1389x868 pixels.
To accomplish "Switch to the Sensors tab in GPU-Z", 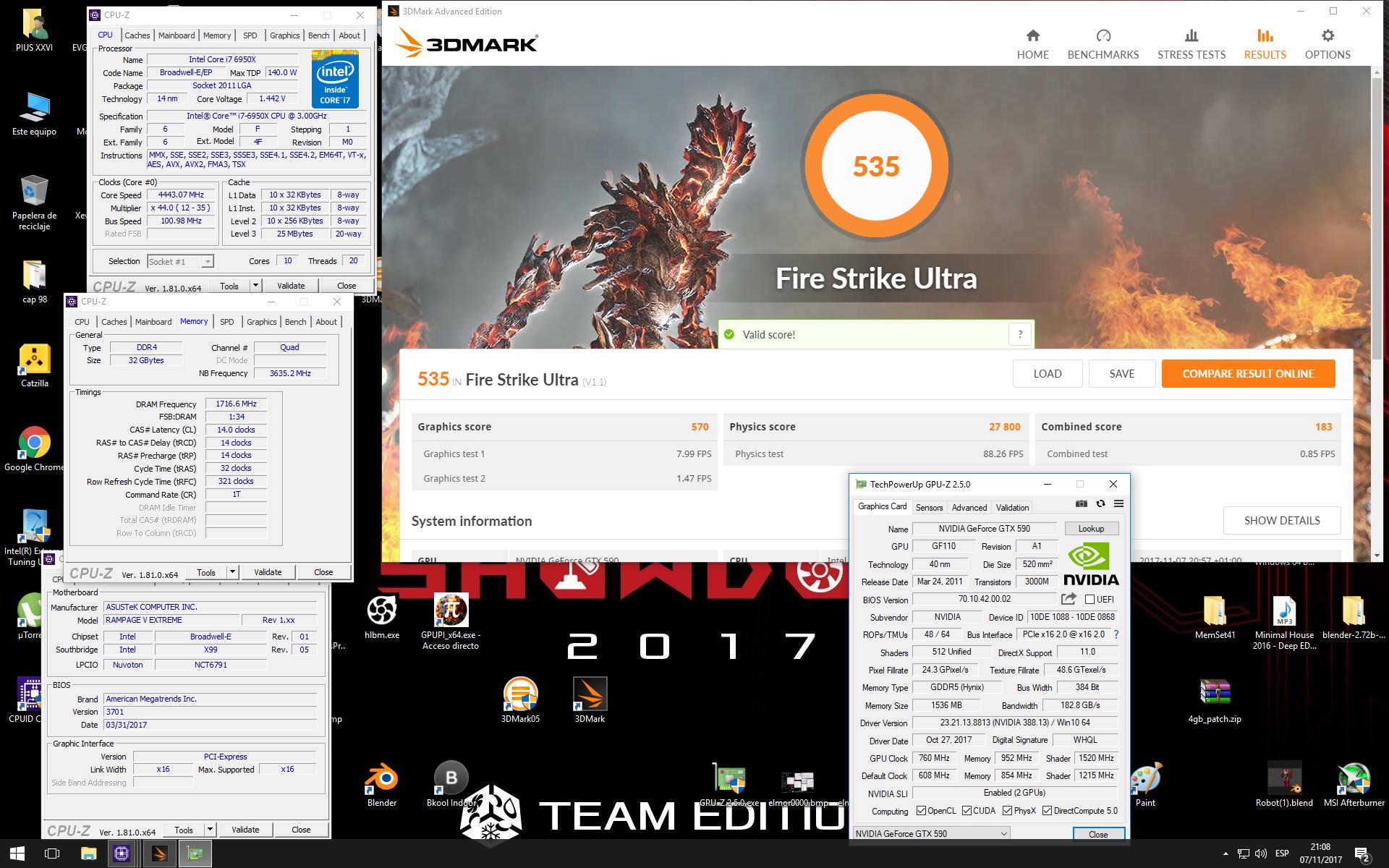I will click(929, 508).
